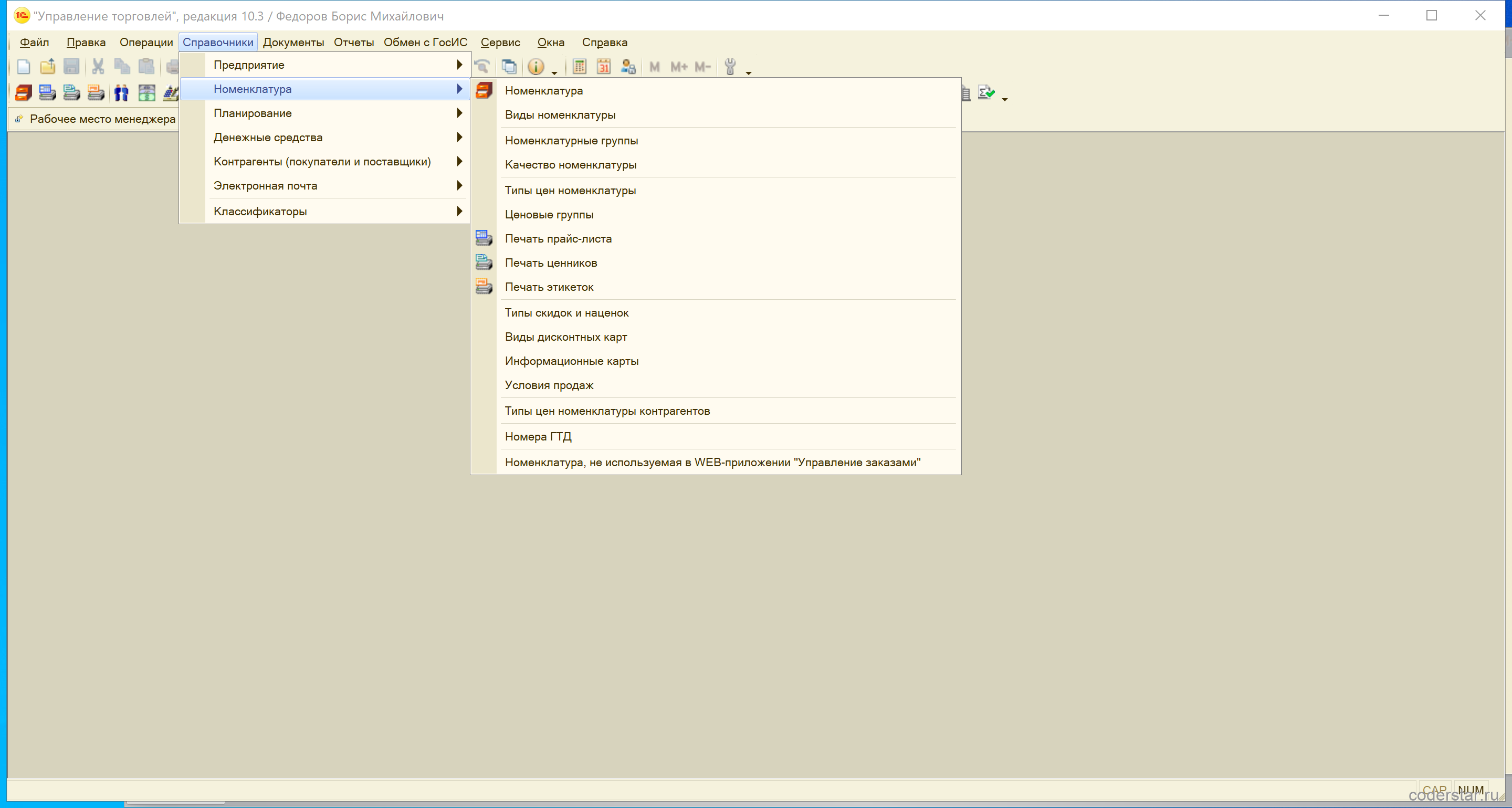Open the Правка menu
The height and width of the screenshot is (808, 1512).
click(x=86, y=42)
